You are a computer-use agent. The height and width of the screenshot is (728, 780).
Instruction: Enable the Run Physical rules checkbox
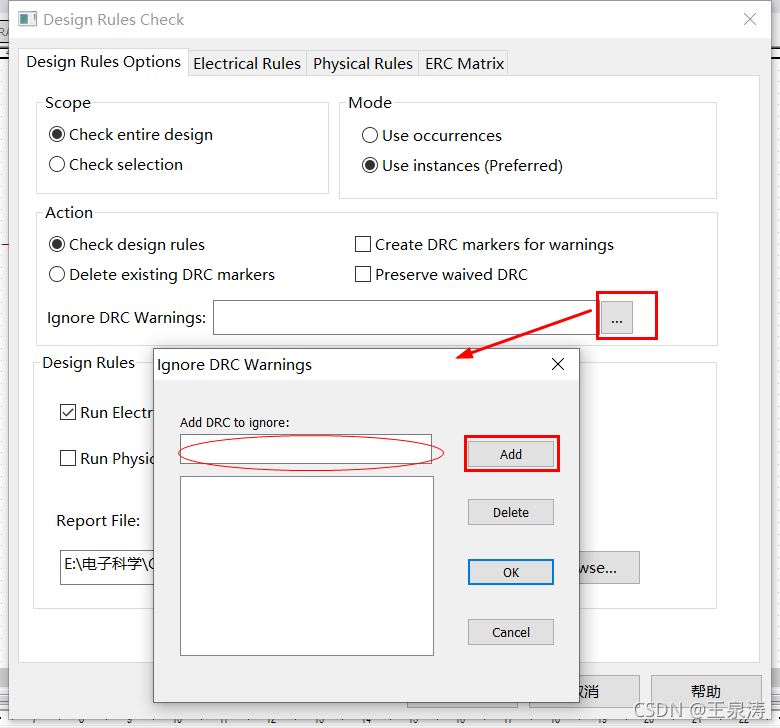pyautogui.click(x=68, y=458)
